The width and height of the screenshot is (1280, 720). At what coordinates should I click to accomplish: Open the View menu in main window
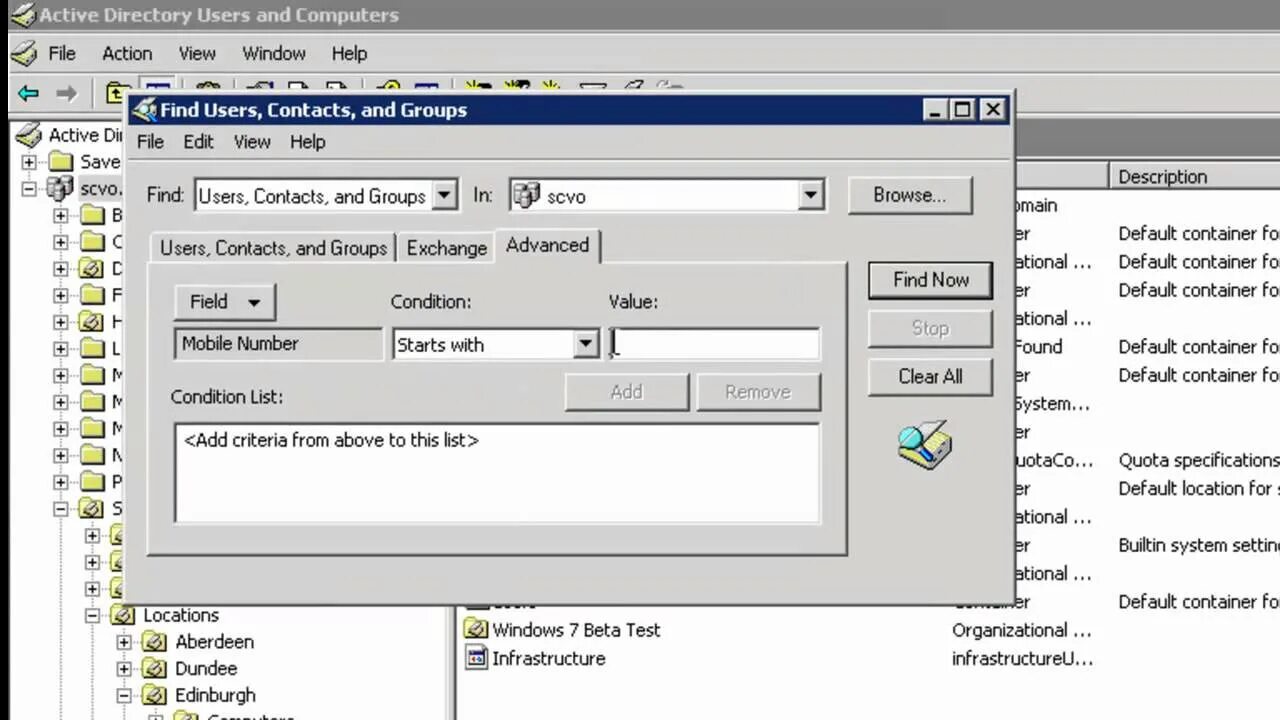(197, 54)
